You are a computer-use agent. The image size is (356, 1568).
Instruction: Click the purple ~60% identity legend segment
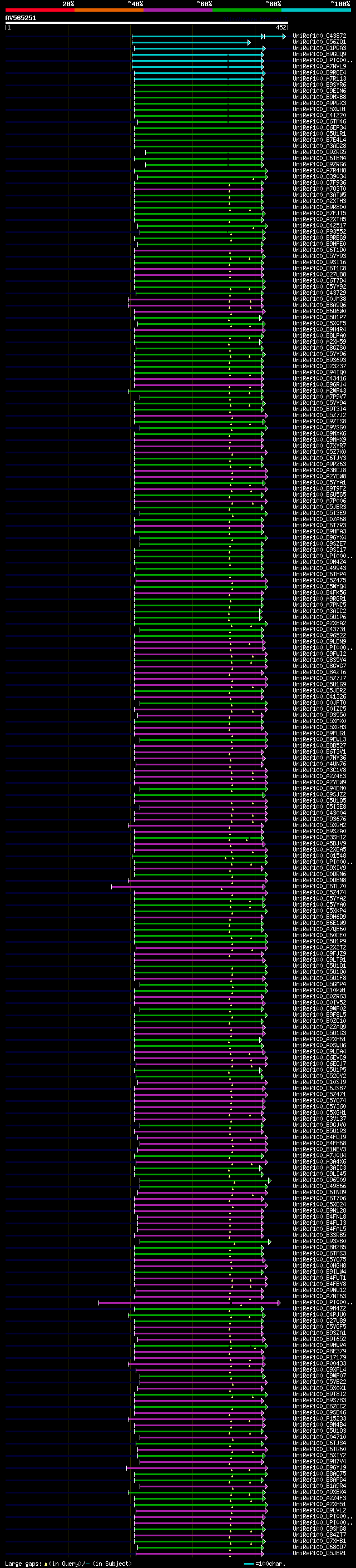click(177, 10)
